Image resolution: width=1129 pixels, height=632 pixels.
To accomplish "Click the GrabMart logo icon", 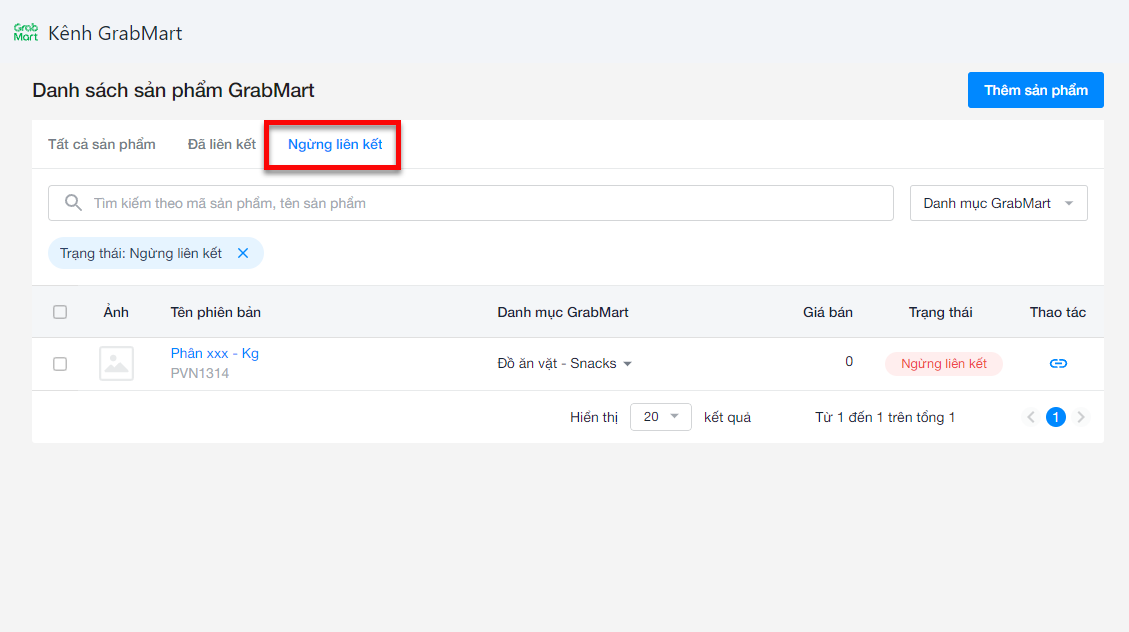I will pyautogui.click(x=26, y=32).
